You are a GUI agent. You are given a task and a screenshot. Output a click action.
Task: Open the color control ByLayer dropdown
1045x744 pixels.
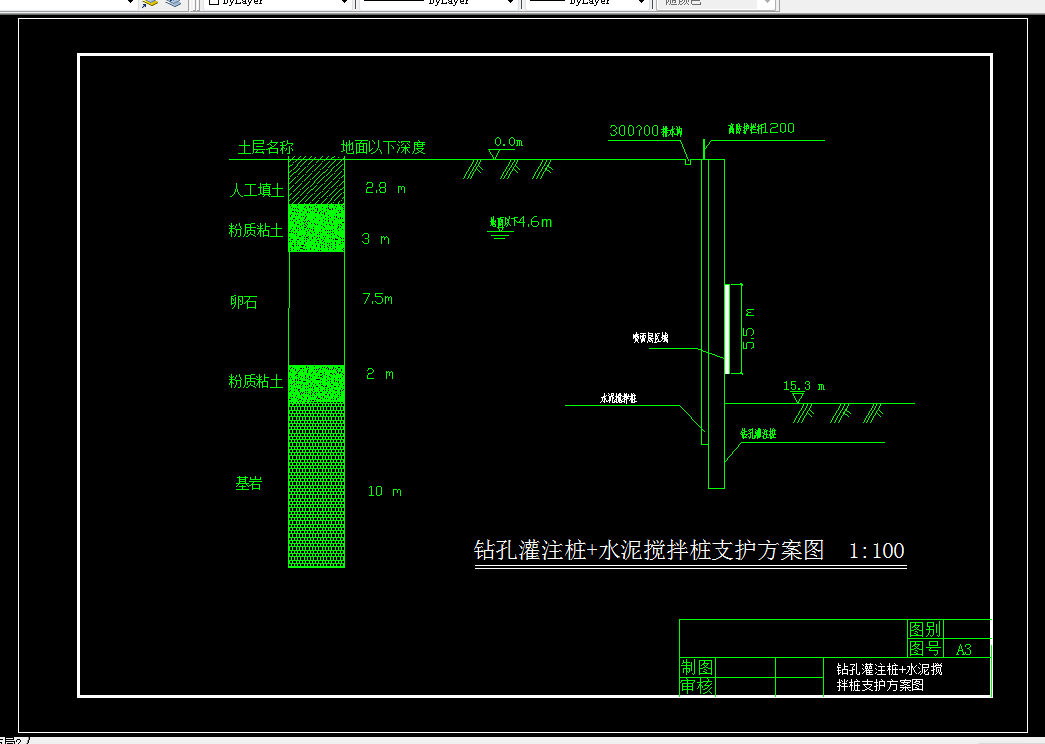click(x=277, y=3)
